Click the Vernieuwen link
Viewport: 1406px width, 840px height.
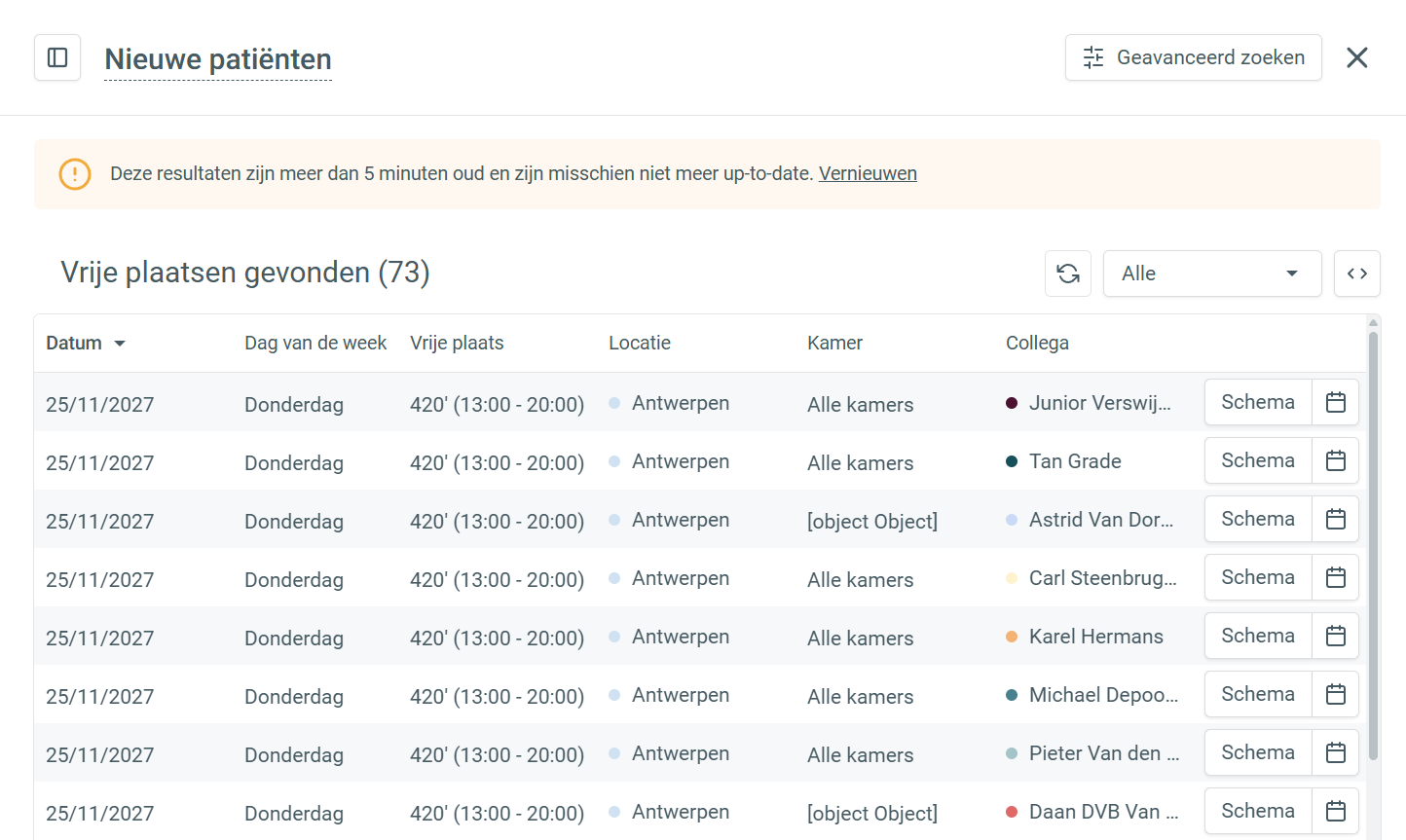pos(868,173)
